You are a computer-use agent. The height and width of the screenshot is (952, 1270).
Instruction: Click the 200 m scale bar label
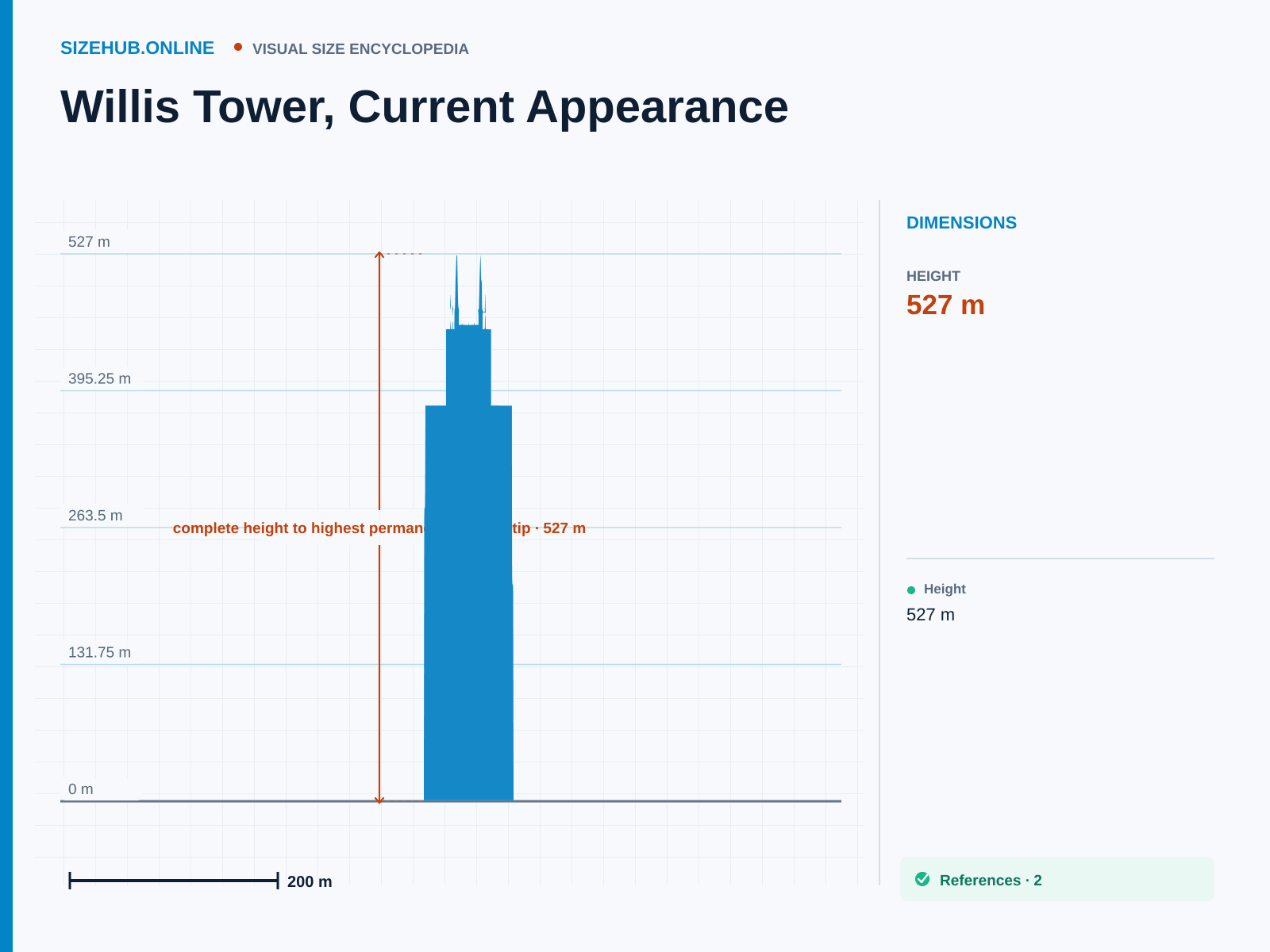coord(310,881)
